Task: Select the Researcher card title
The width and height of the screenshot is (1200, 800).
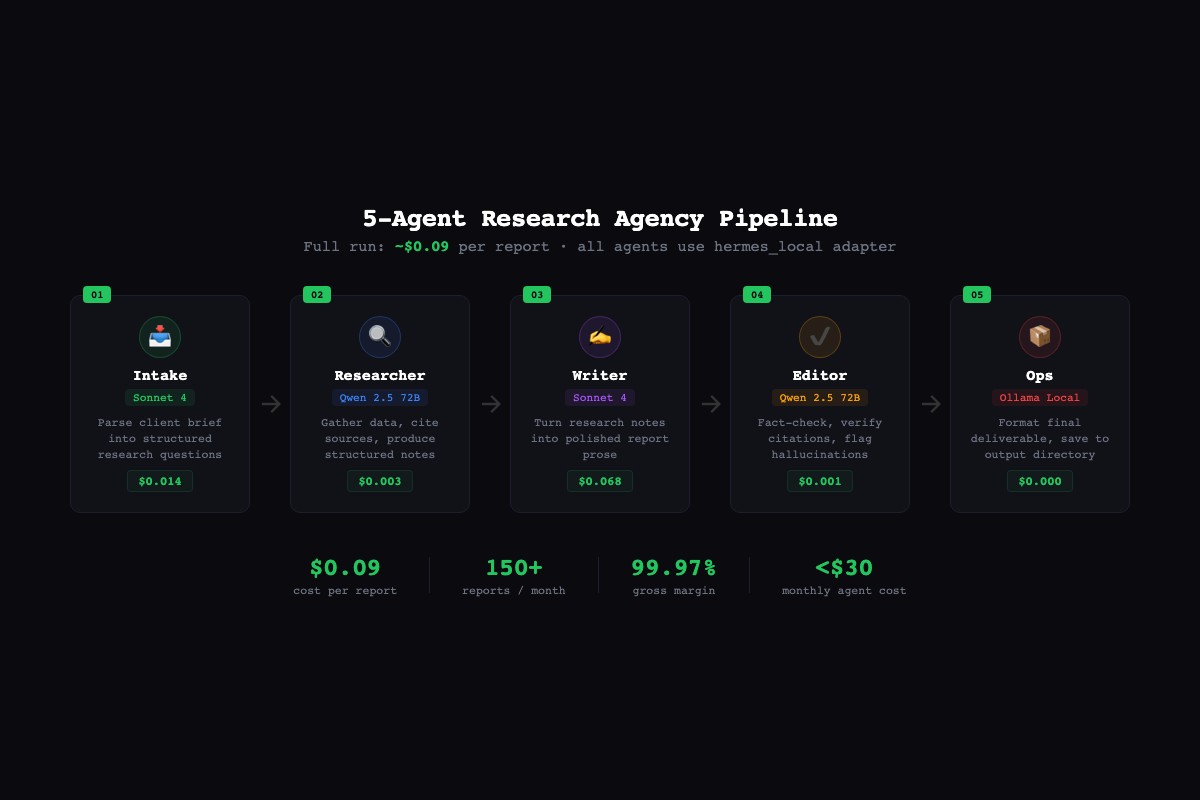Action: [x=380, y=376]
